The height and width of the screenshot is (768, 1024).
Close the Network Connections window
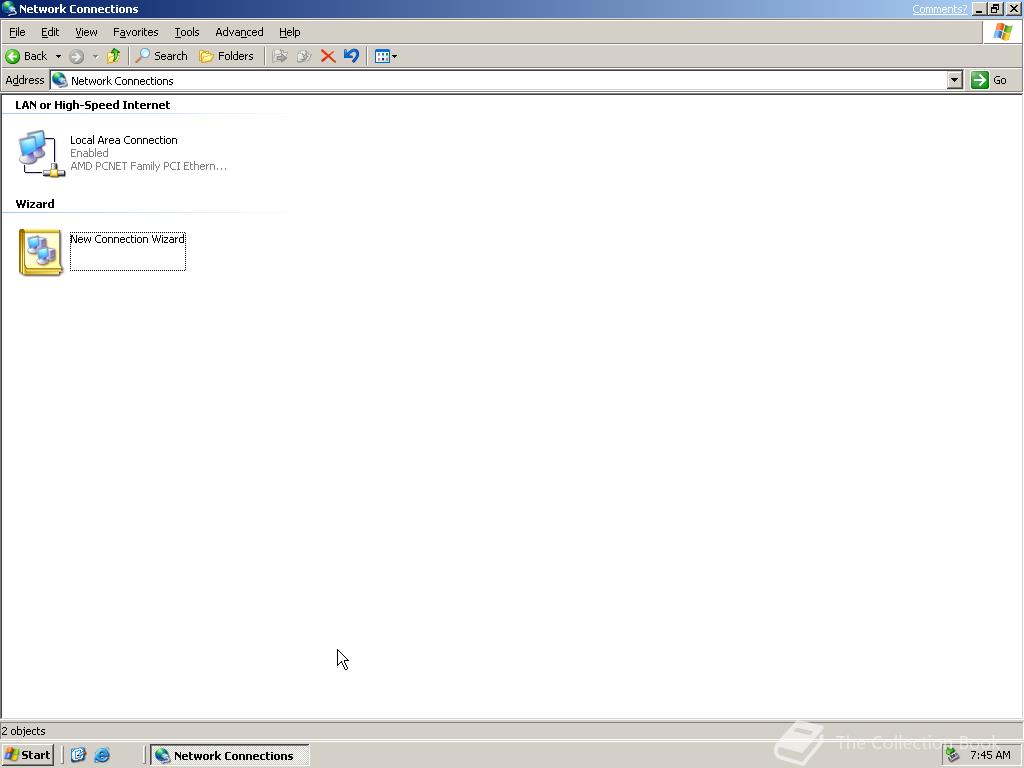1013,9
